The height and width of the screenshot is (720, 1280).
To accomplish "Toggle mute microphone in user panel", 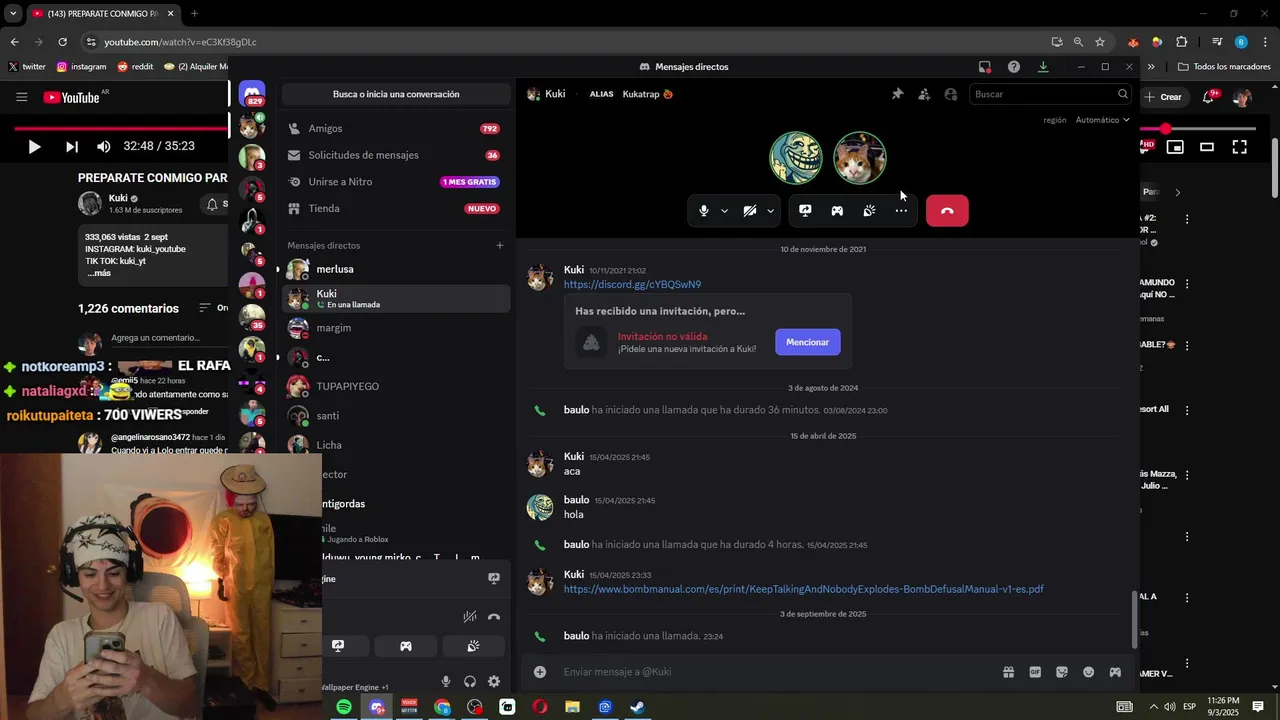I will pyautogui.click(x=446, y=682).
